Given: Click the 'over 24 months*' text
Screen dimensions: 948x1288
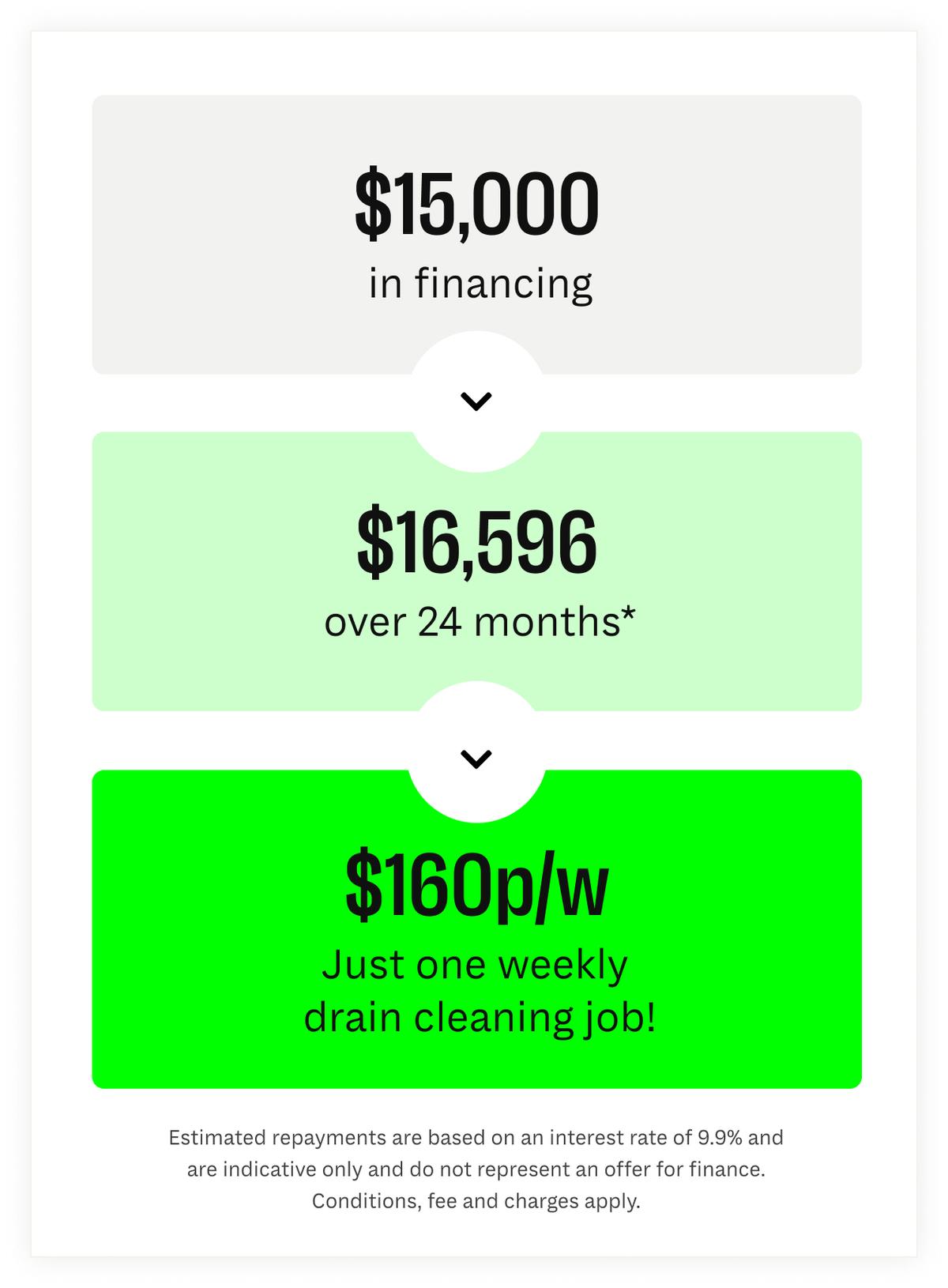Looking at the screenshot, I should [x=480, y=622].
